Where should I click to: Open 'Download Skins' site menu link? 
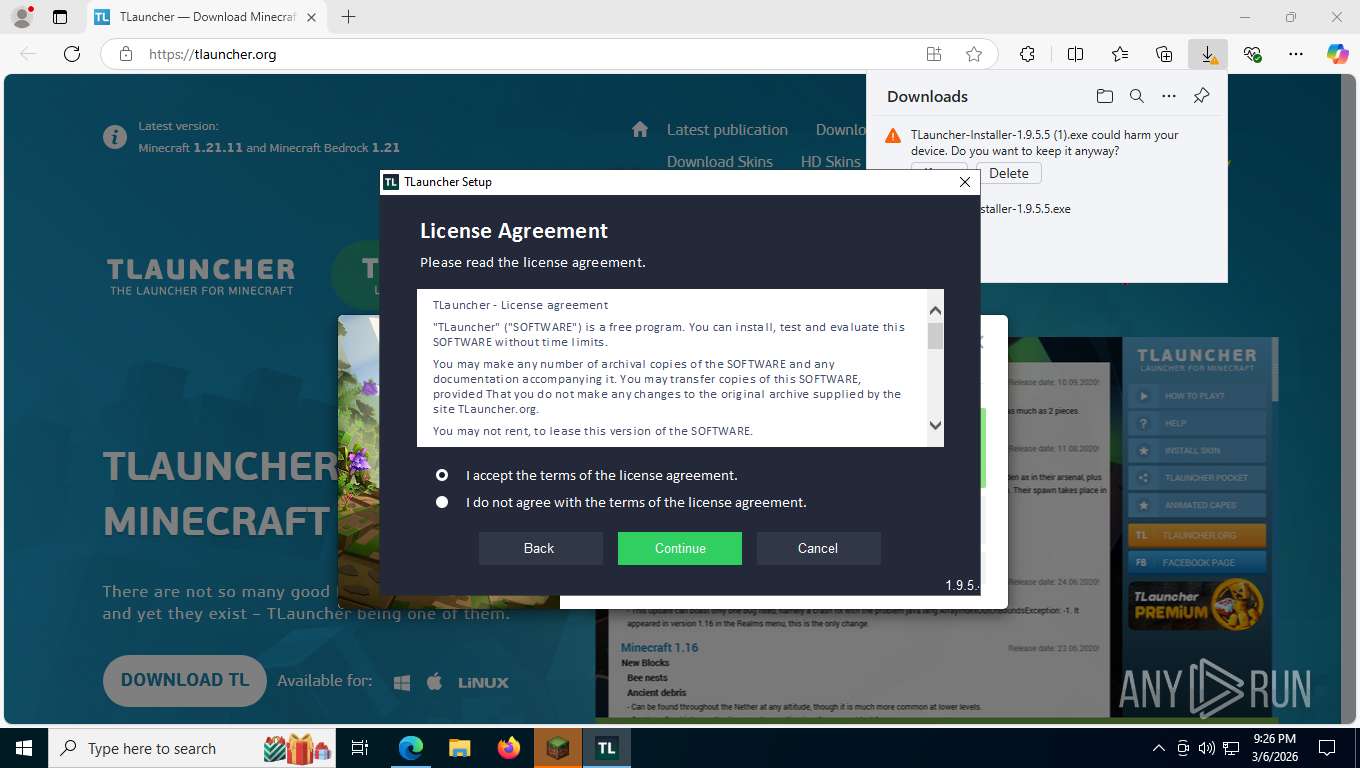[x=720, y=162]
